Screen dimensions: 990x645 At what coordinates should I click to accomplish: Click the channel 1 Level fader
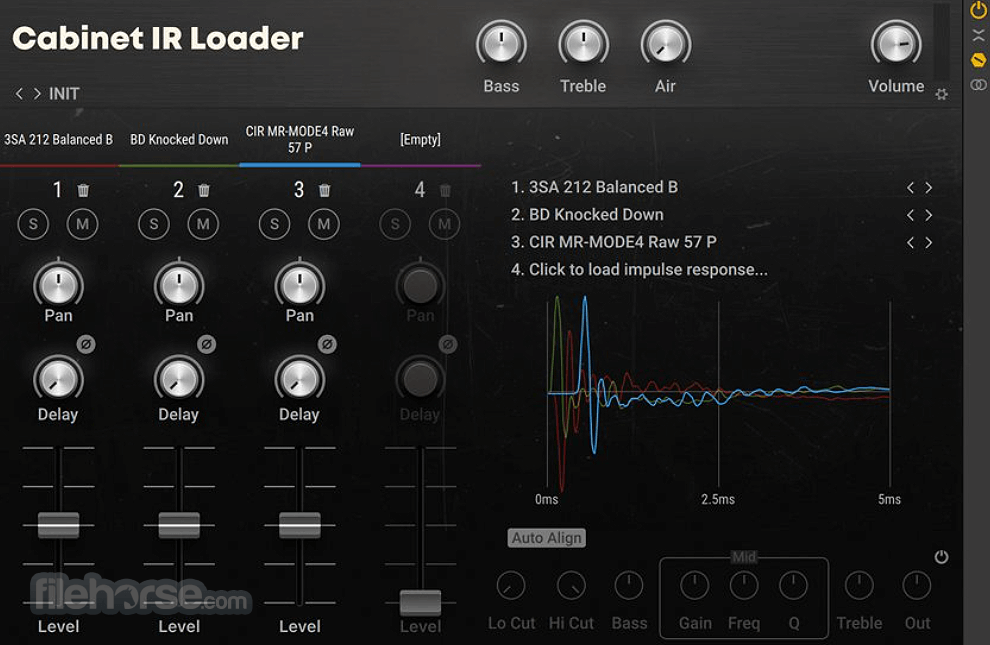tap(59, 525)
